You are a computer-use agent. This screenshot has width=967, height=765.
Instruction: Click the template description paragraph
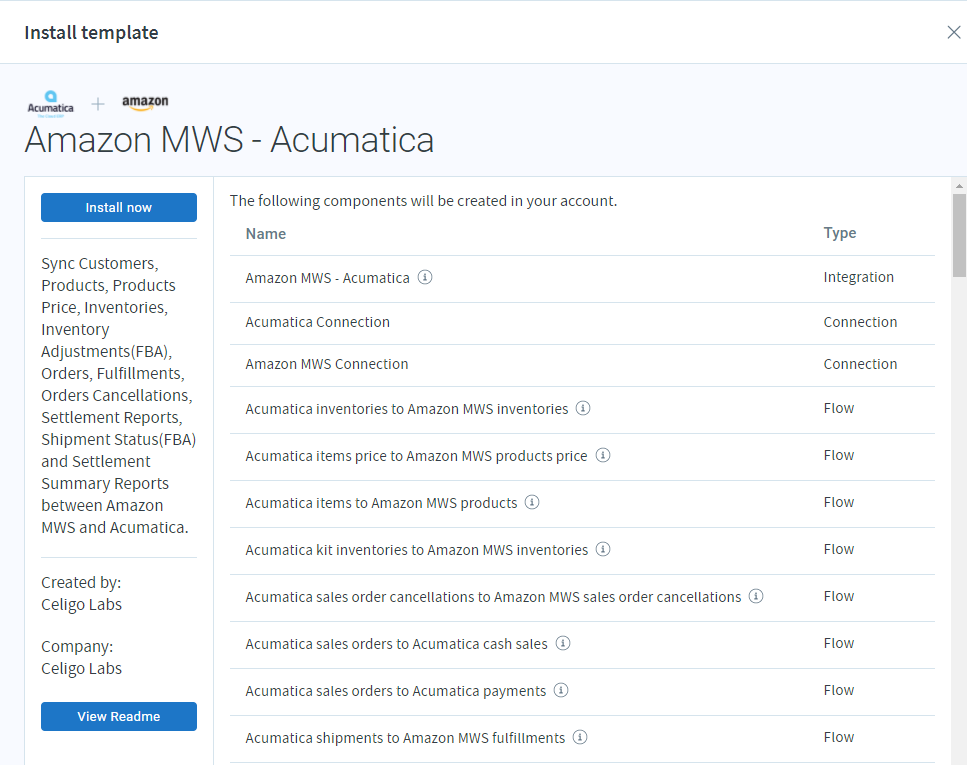click(118, 395)
